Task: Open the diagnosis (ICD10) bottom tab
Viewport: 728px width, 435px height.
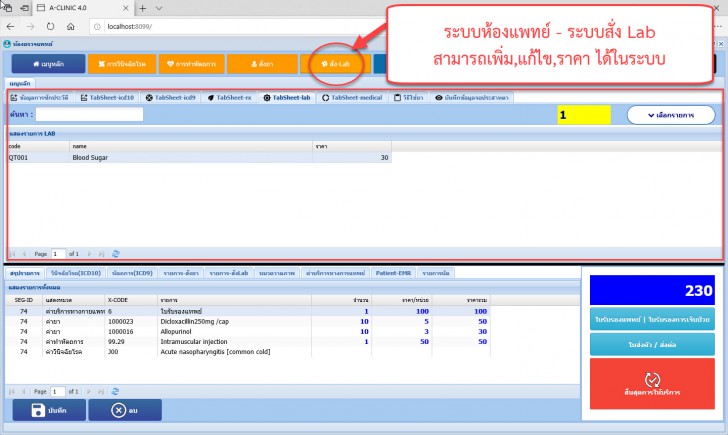Action: pos(76,273)
